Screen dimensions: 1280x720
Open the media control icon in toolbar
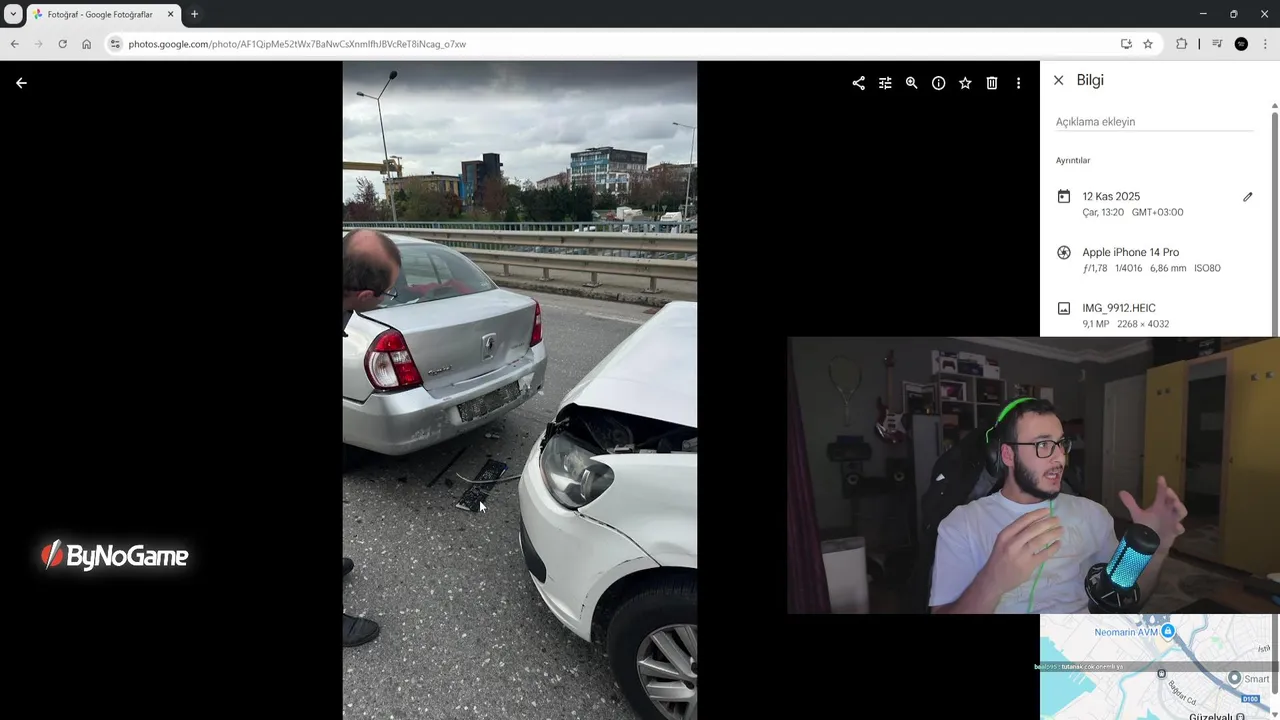(1217, 44)
